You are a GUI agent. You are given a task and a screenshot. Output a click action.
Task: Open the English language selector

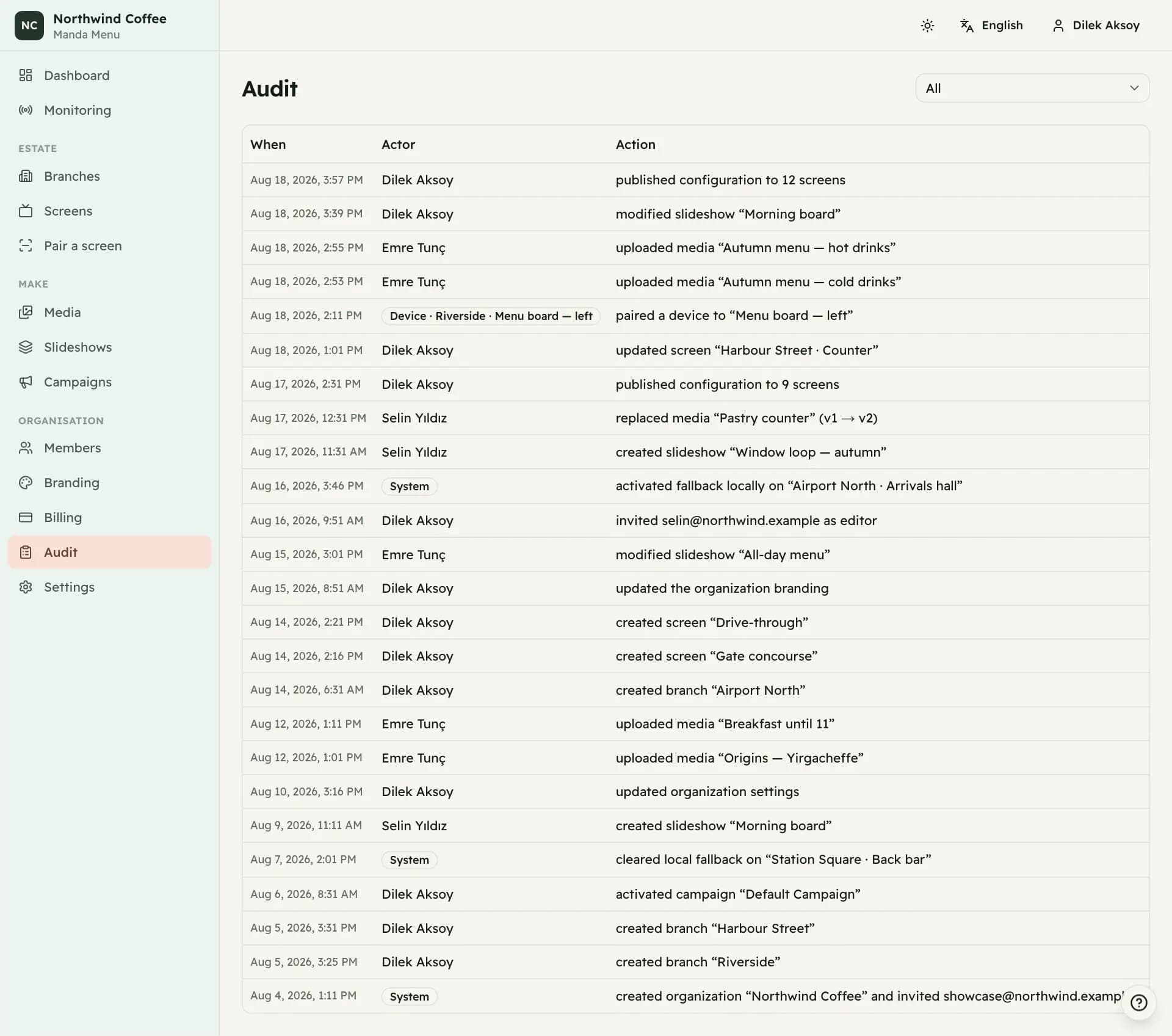(x=991, y=25)
